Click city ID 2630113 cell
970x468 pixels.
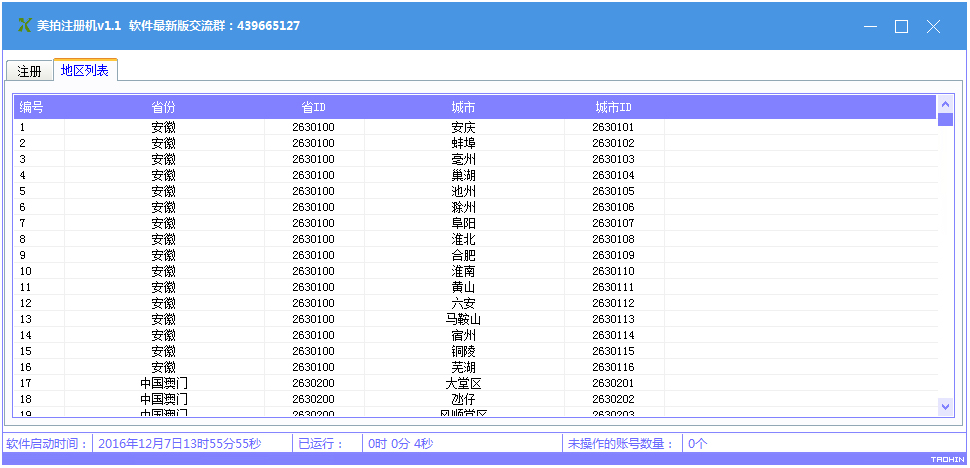pos(613,319)
